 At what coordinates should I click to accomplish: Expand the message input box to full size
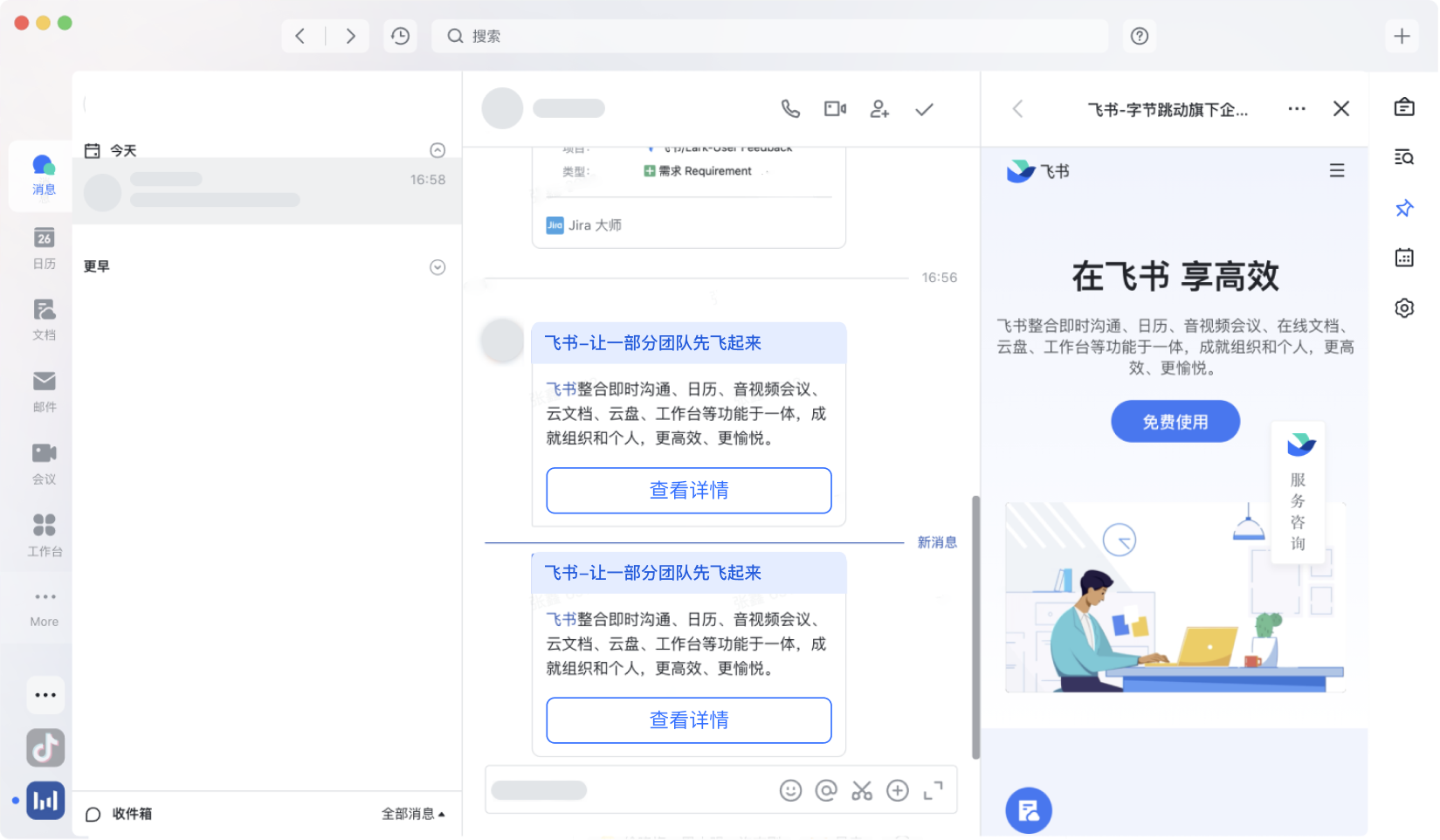coord(934,790)
